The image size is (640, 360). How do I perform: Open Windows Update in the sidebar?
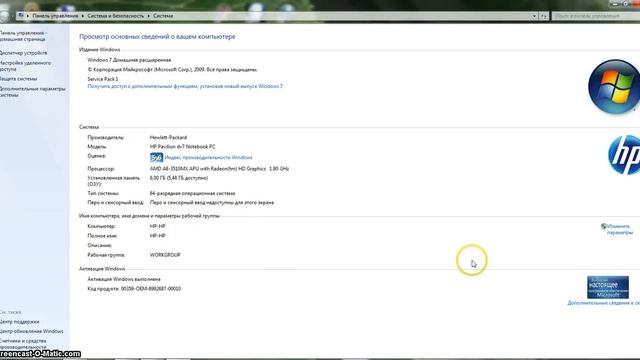point(31,331)
